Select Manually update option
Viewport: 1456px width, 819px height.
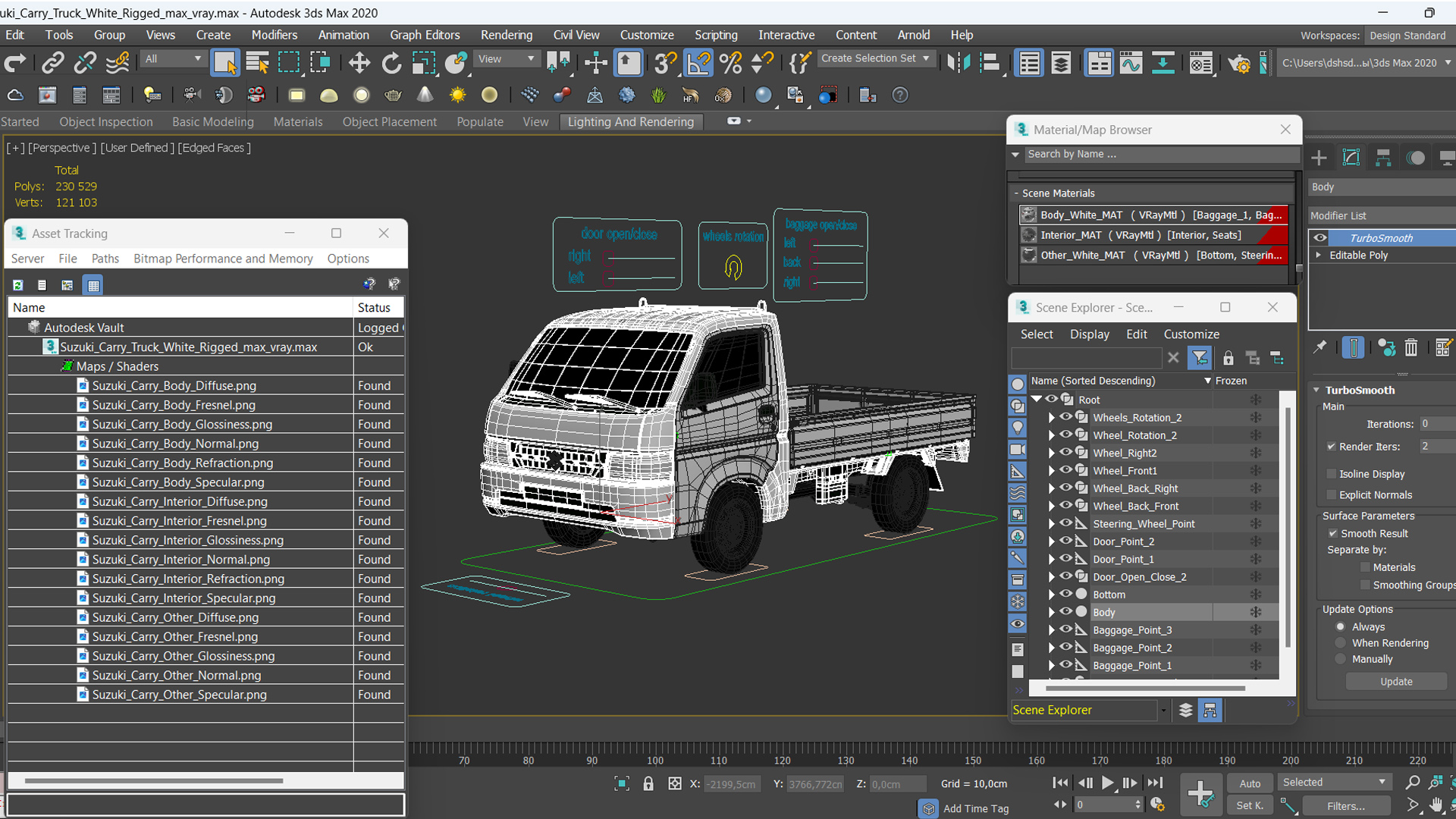click(1341, 659)
